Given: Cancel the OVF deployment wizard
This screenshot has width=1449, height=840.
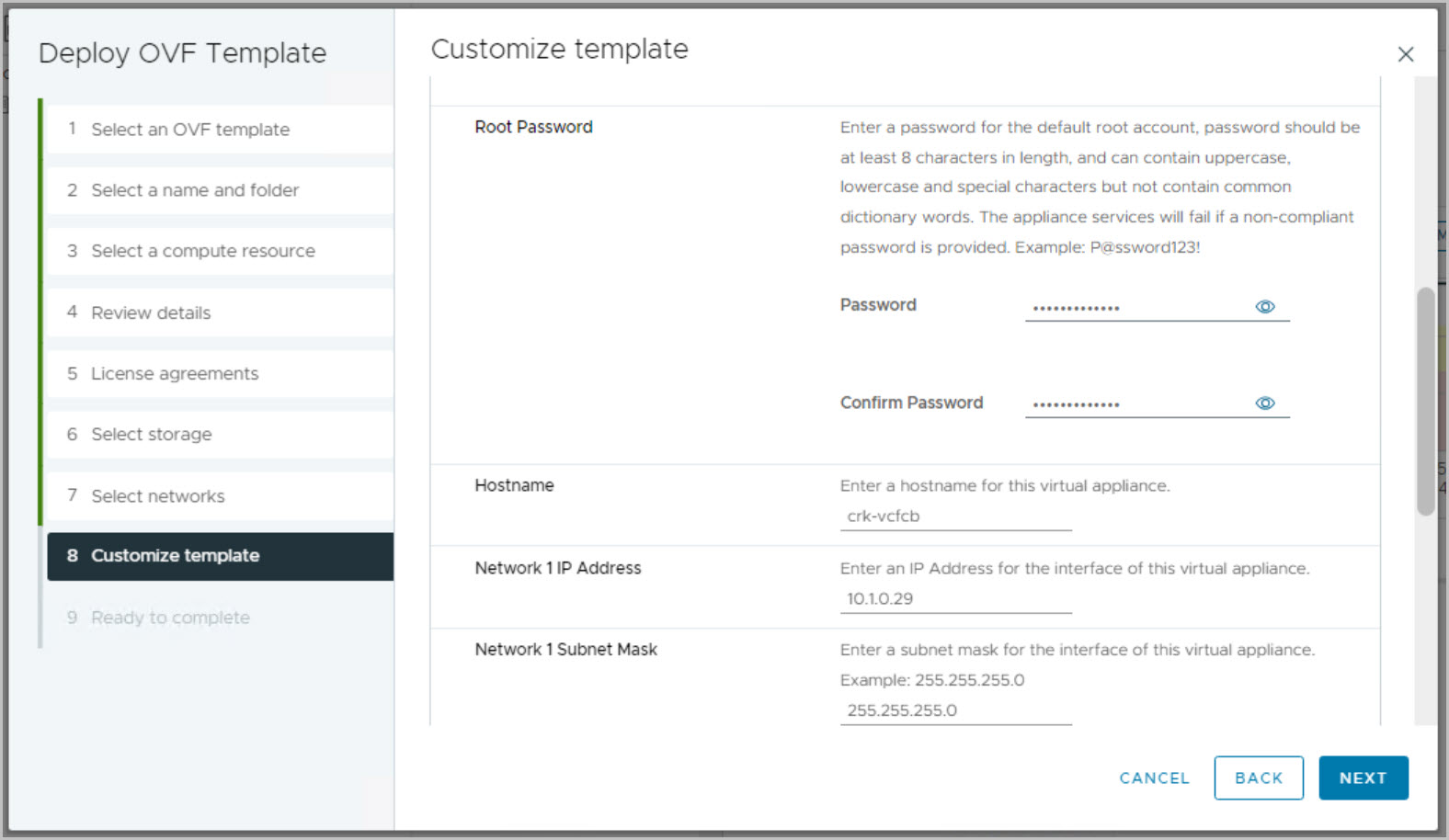Looking at the screenshot, I should tap(1154, 778).
